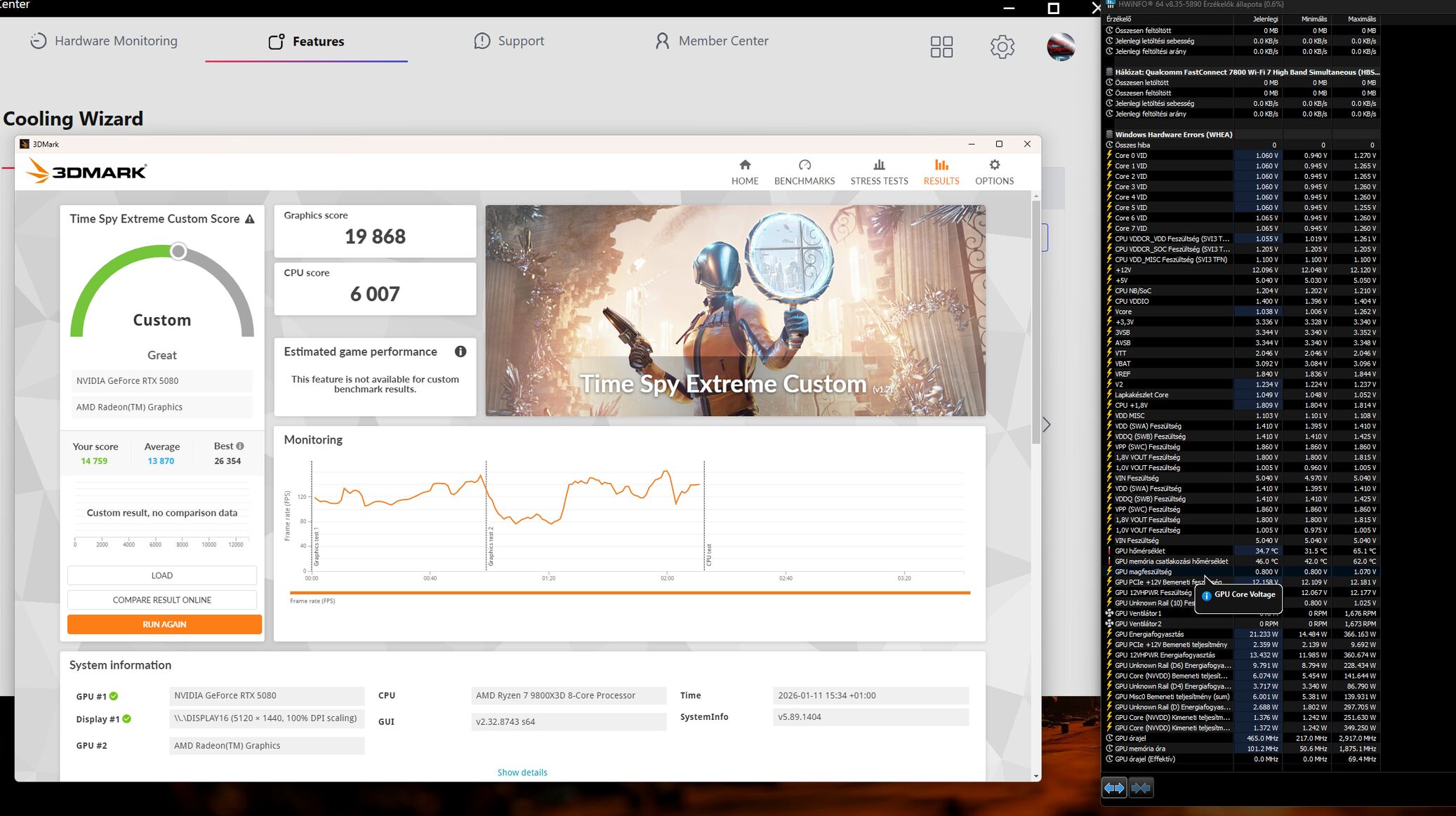Image resolution: width=1456 pixels, height=816 pixels.
Task: Click the Estimated game performance info icon
Action: coord(461,352)
